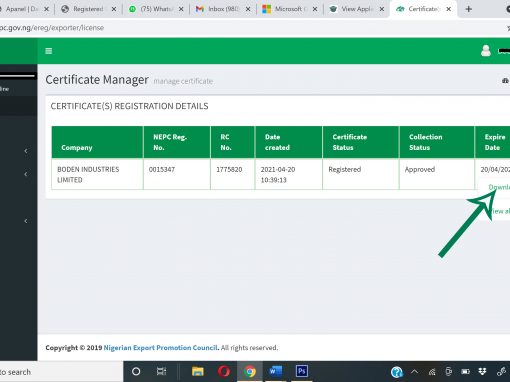
Task: Open a new browser tab
Action: [469, 9]
